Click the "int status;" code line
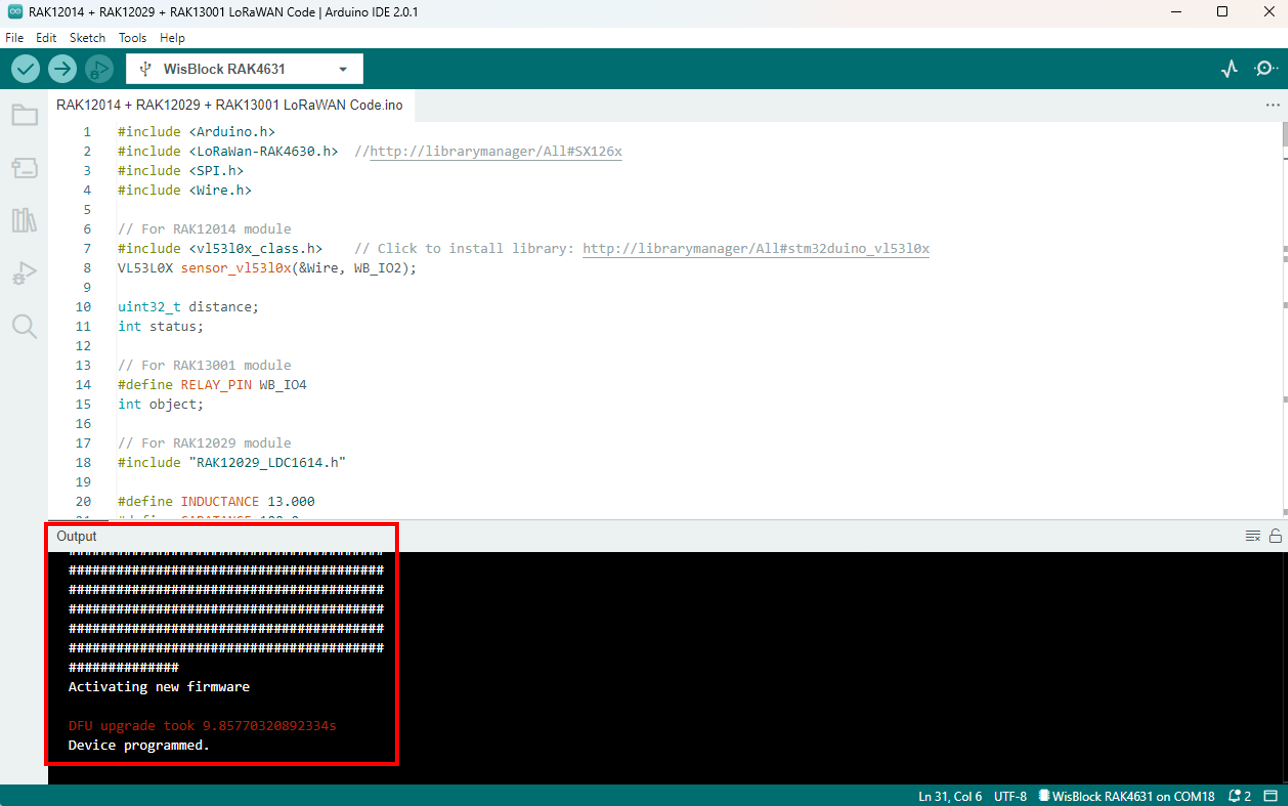 pos(160,326)
